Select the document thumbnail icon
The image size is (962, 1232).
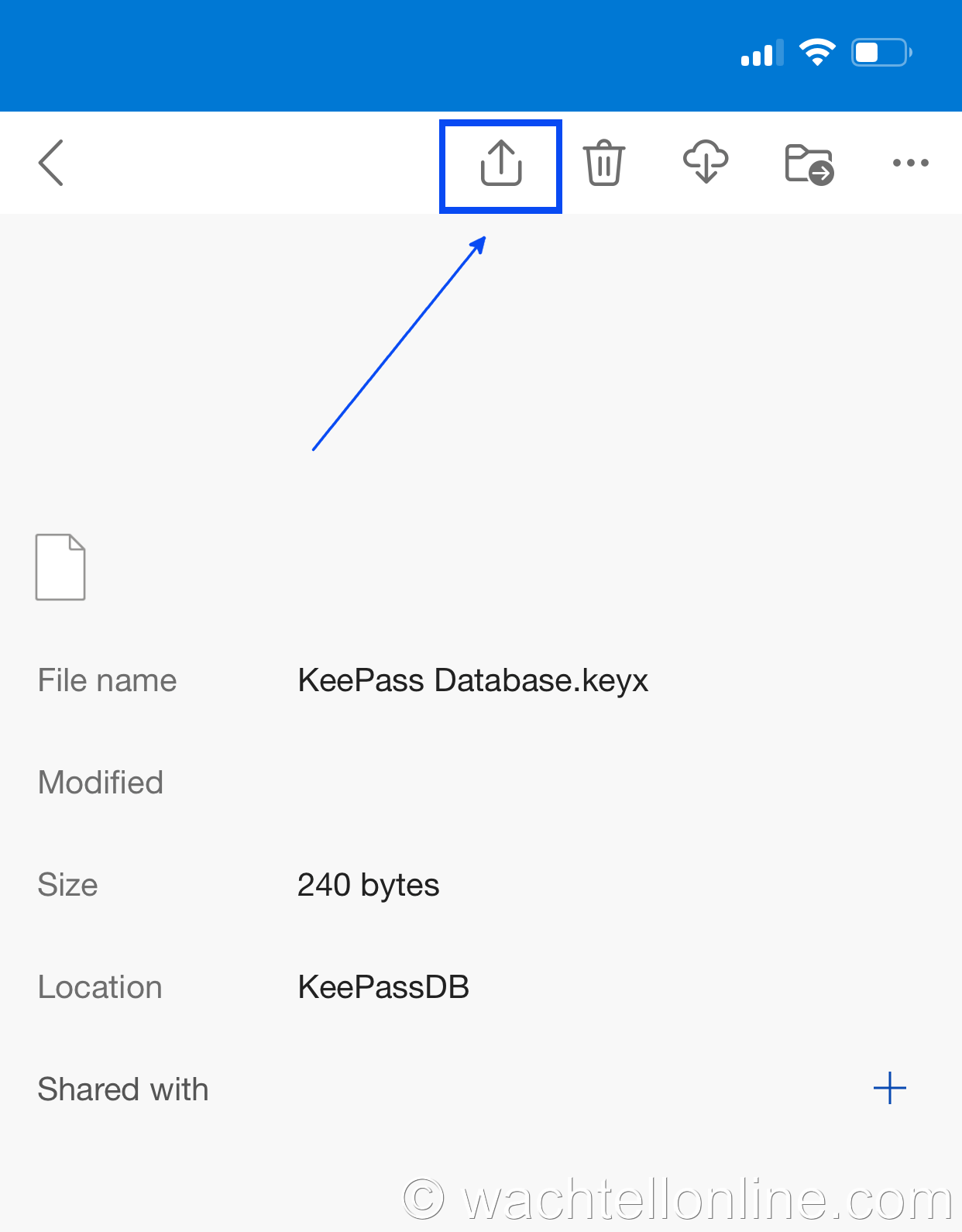(x=60, y=567)
